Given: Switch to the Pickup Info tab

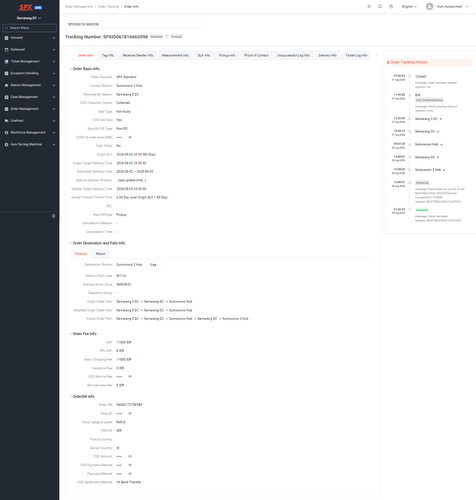Looking at the screenshot, I should click(227, 55).
